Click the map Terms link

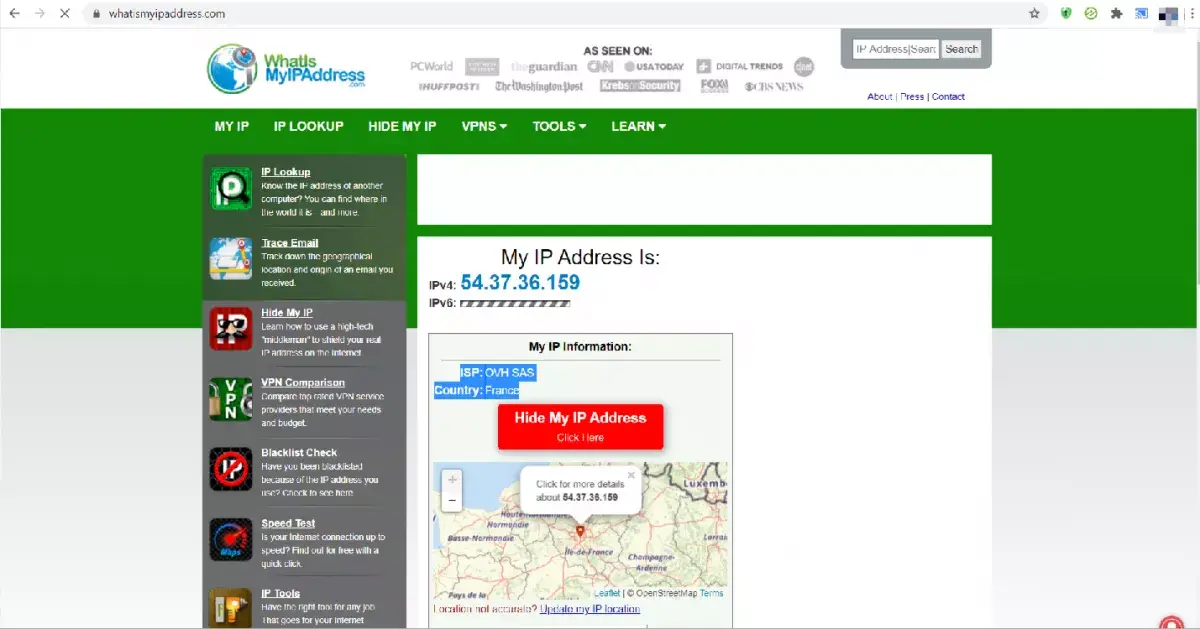click(711, 594)
